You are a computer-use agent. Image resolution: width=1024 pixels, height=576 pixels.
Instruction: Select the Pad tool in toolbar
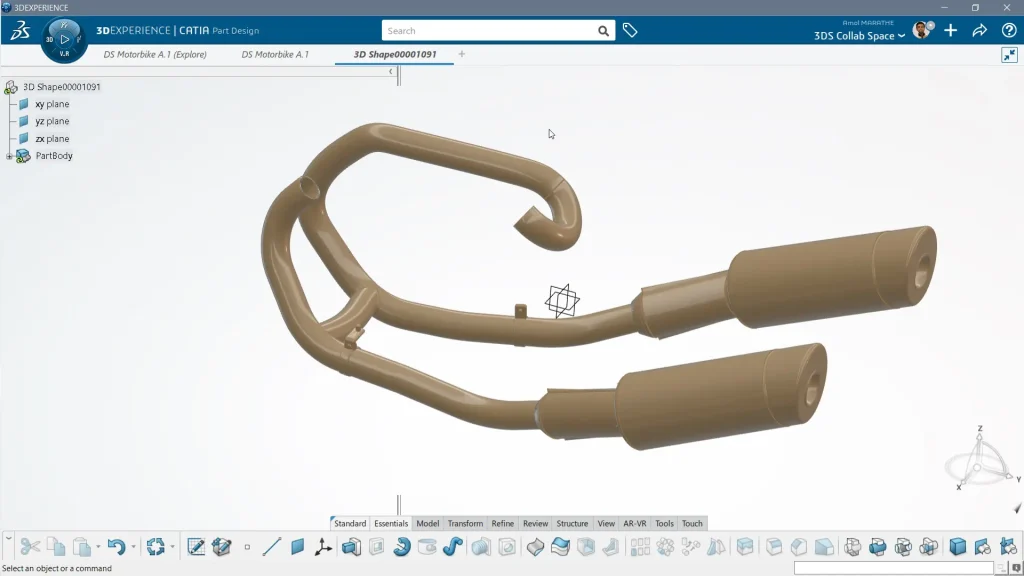(351, 547)
